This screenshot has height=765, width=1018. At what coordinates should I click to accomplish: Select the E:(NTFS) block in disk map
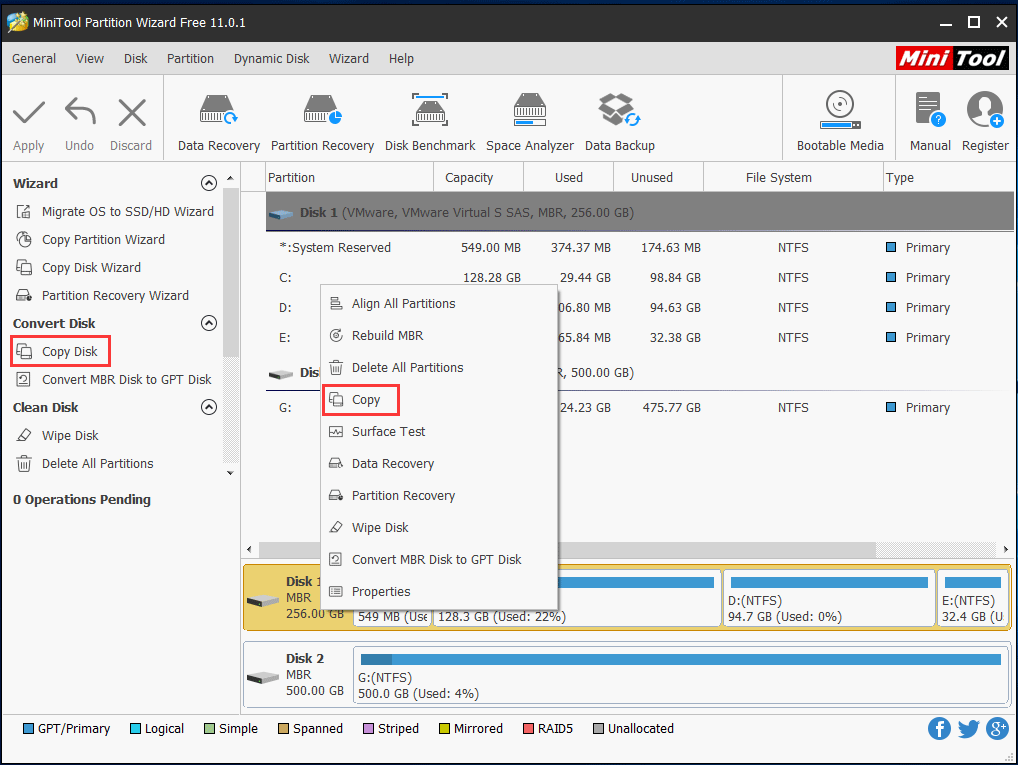pos(973,599)
